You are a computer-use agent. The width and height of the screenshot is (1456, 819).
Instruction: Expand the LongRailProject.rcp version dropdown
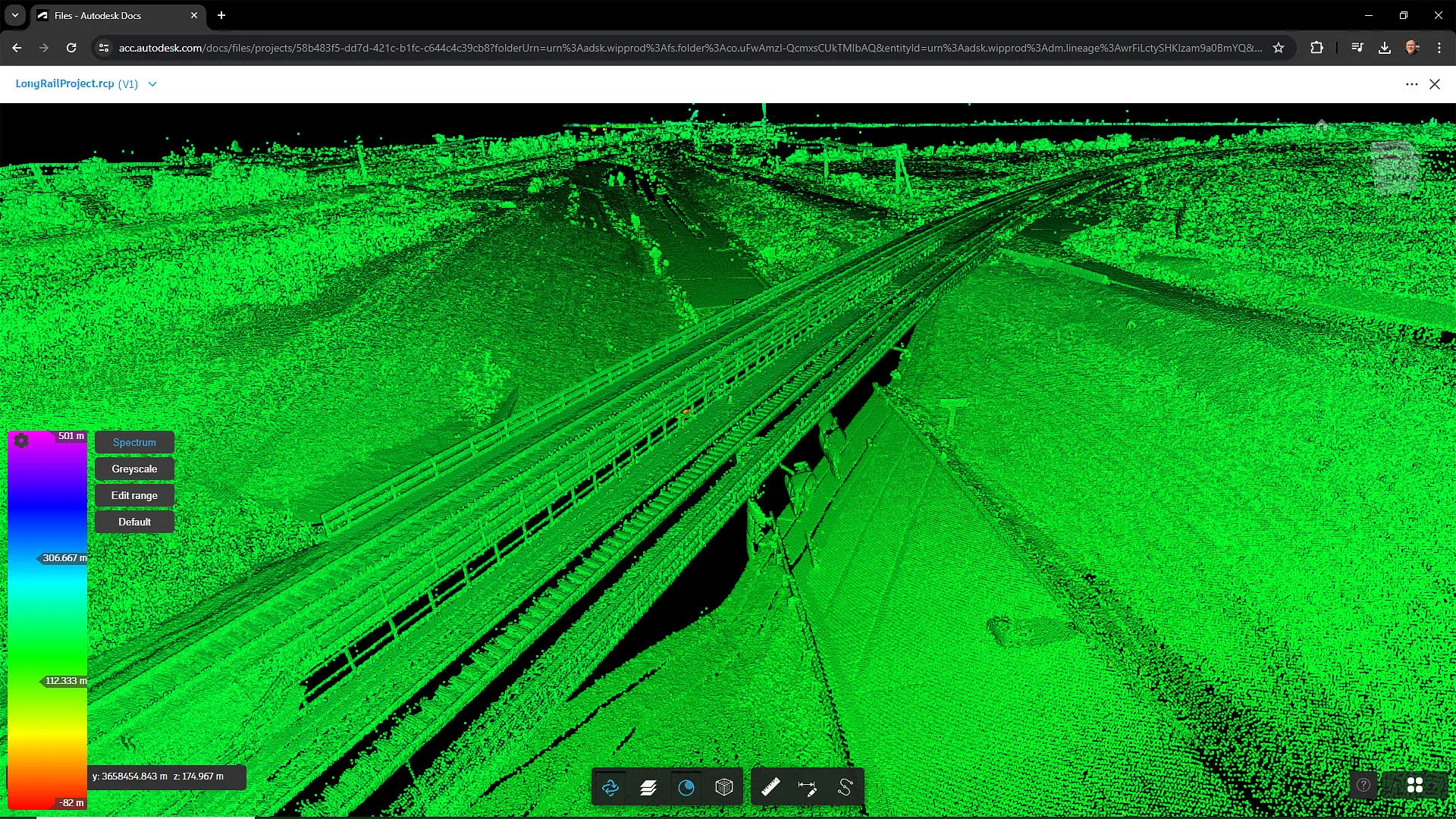coord(152,84)
